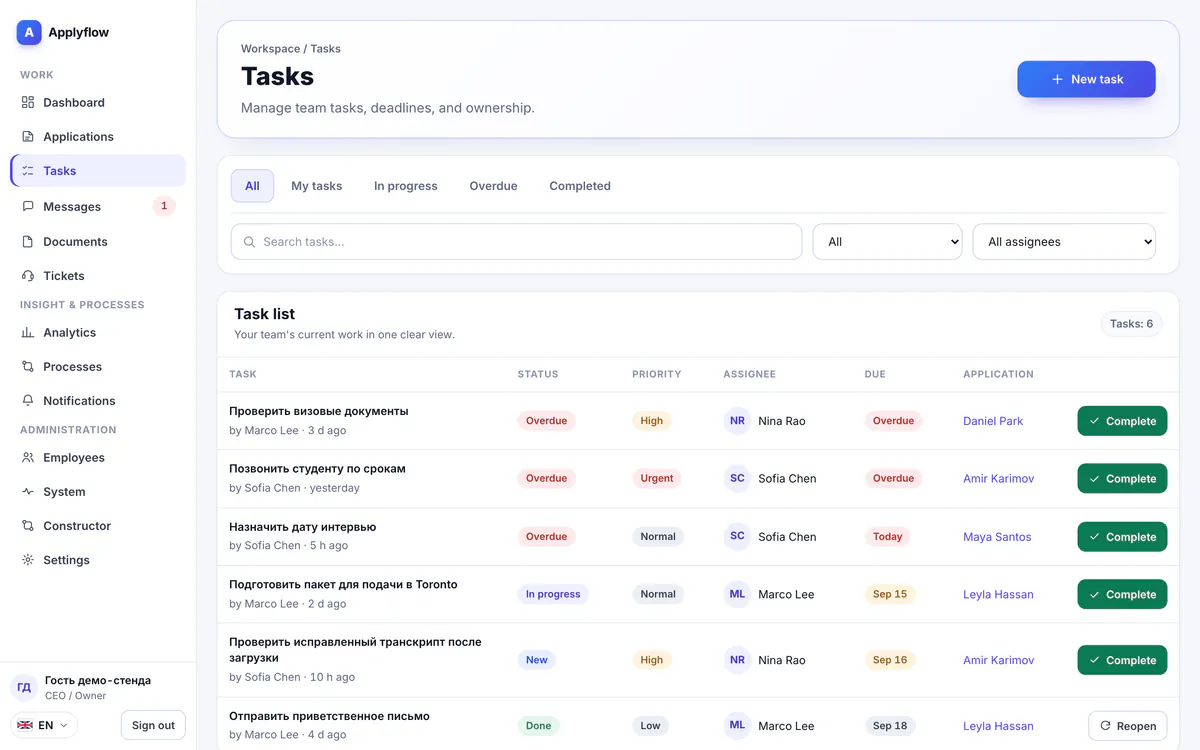Click the Status column header

tap(538, 374)
